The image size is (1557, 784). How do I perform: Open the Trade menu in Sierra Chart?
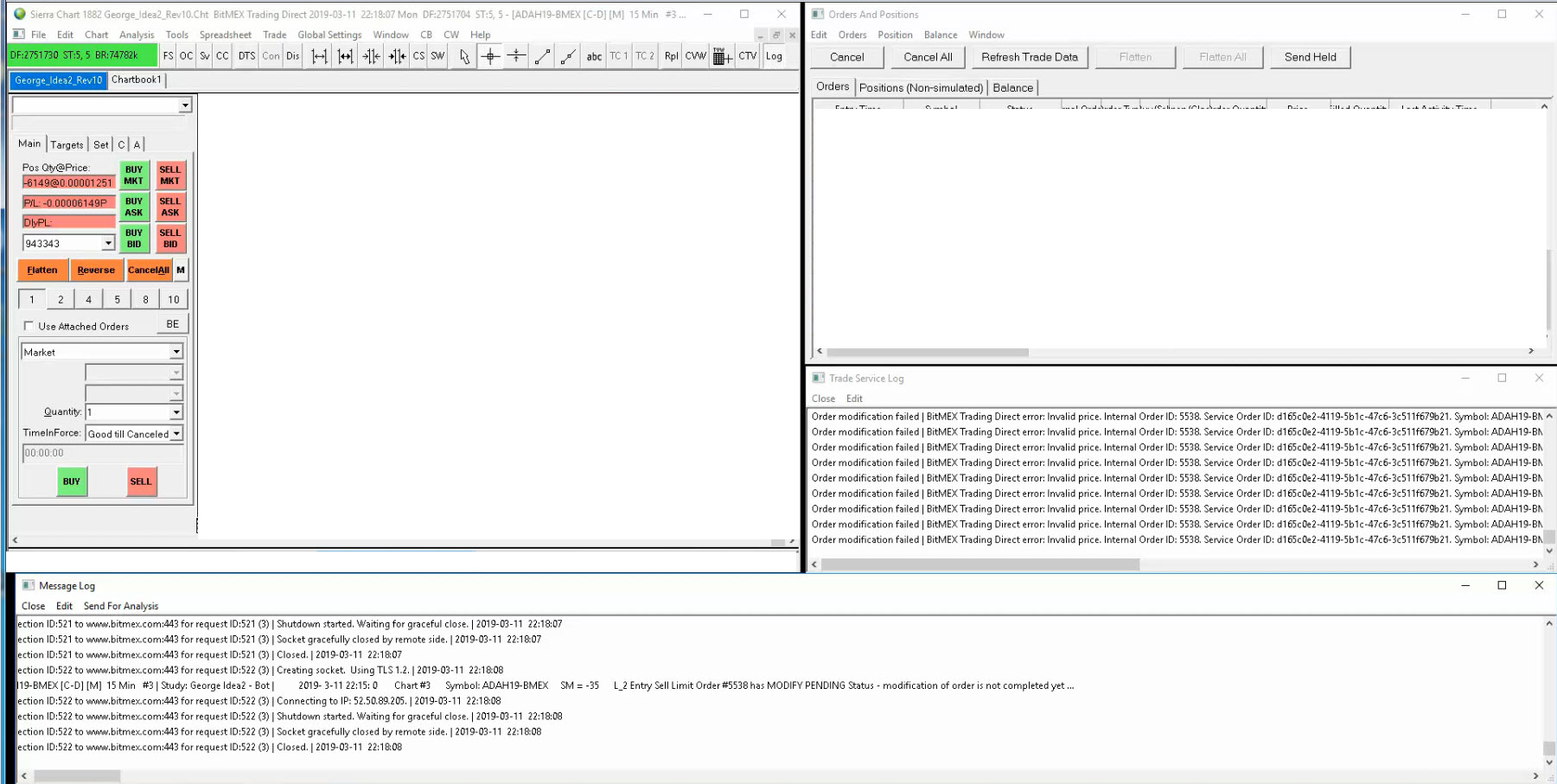pos(275,35)
